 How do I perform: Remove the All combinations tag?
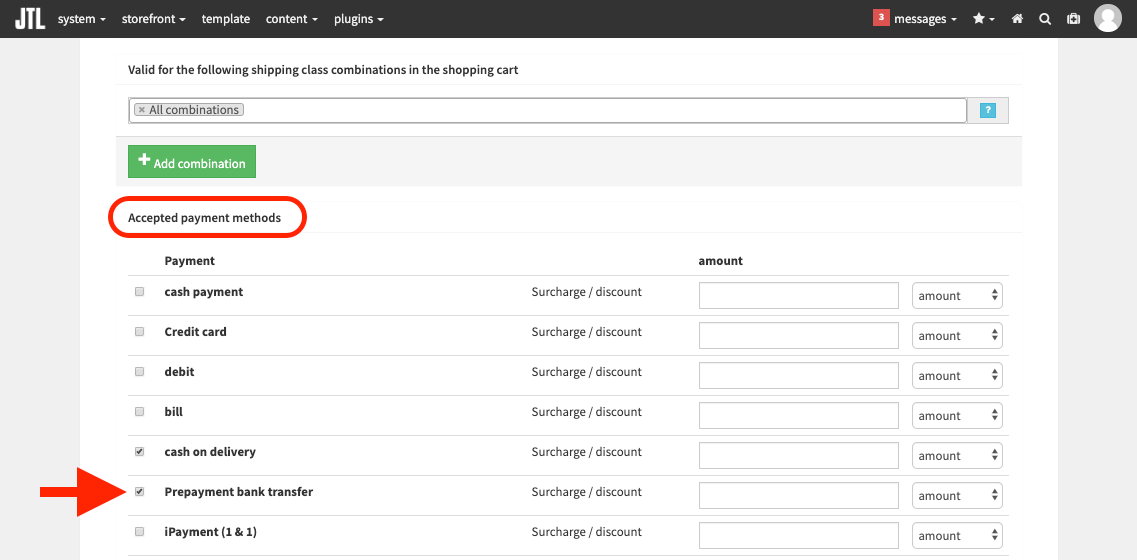point(141,110)
